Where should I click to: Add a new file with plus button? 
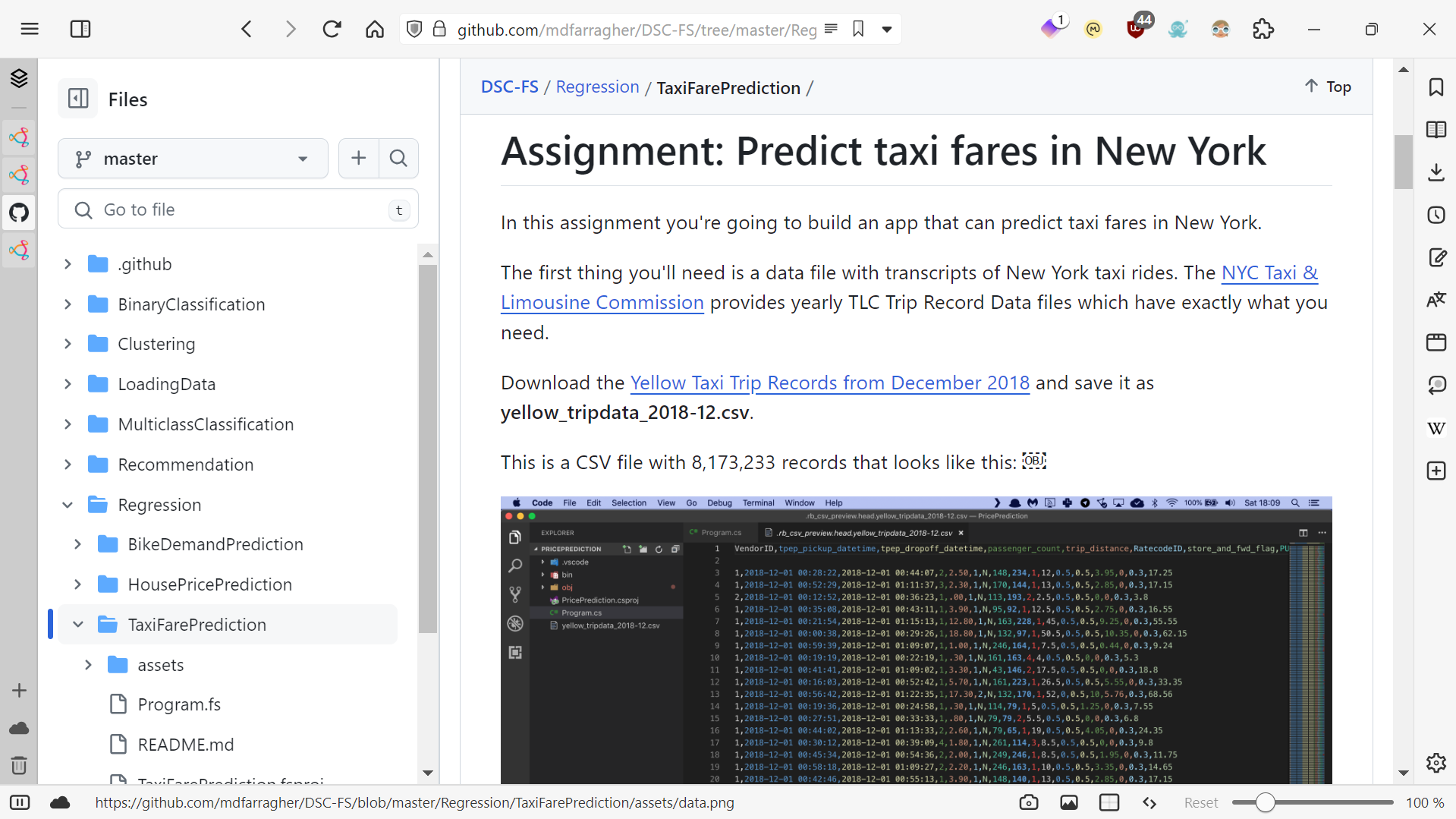tap(359, 158)
